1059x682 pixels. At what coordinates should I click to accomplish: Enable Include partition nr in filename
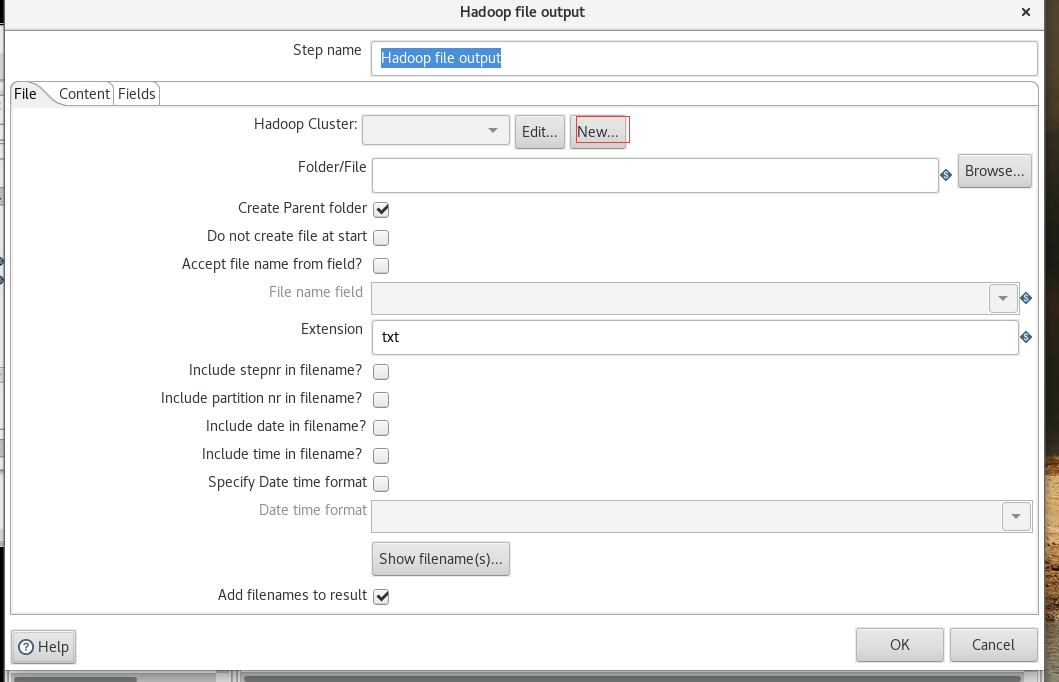point(381,400)
